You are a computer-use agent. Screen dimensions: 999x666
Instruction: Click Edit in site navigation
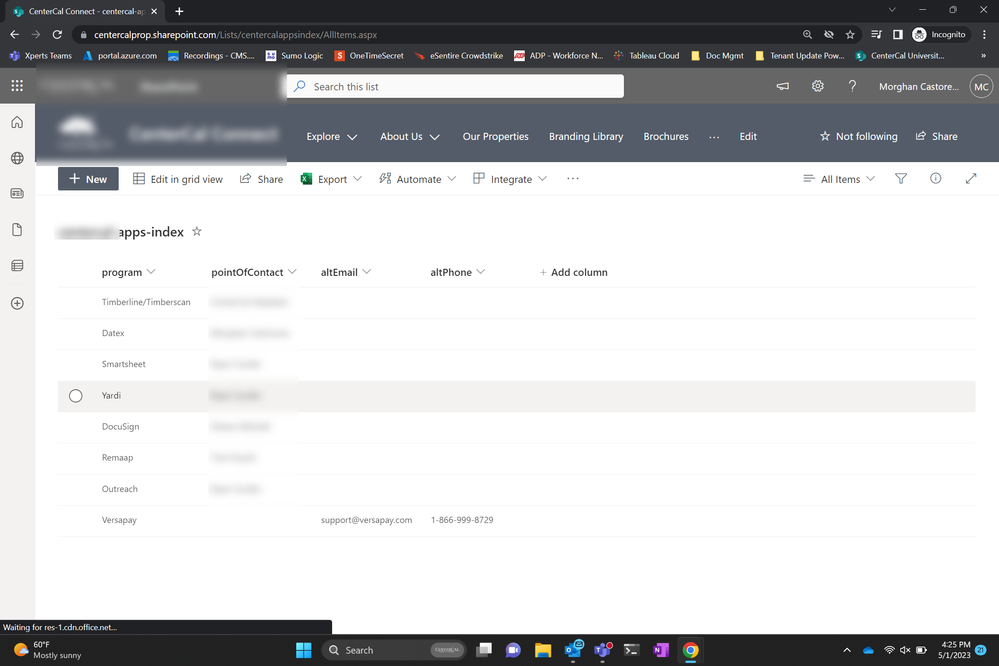(748, 136)
